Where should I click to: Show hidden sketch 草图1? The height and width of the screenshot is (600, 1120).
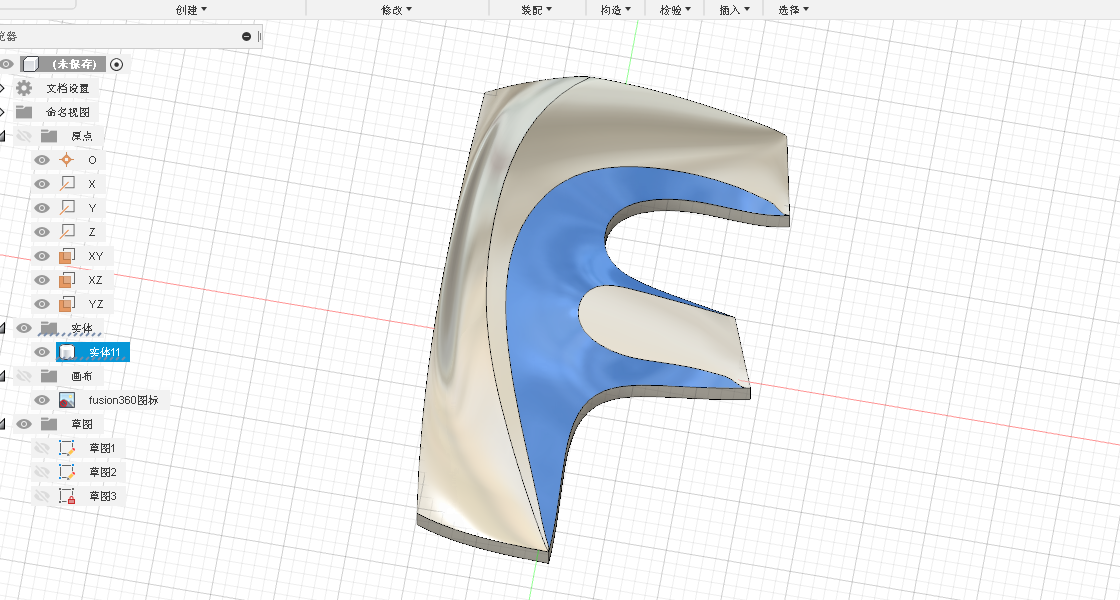[x=42, y=449]
